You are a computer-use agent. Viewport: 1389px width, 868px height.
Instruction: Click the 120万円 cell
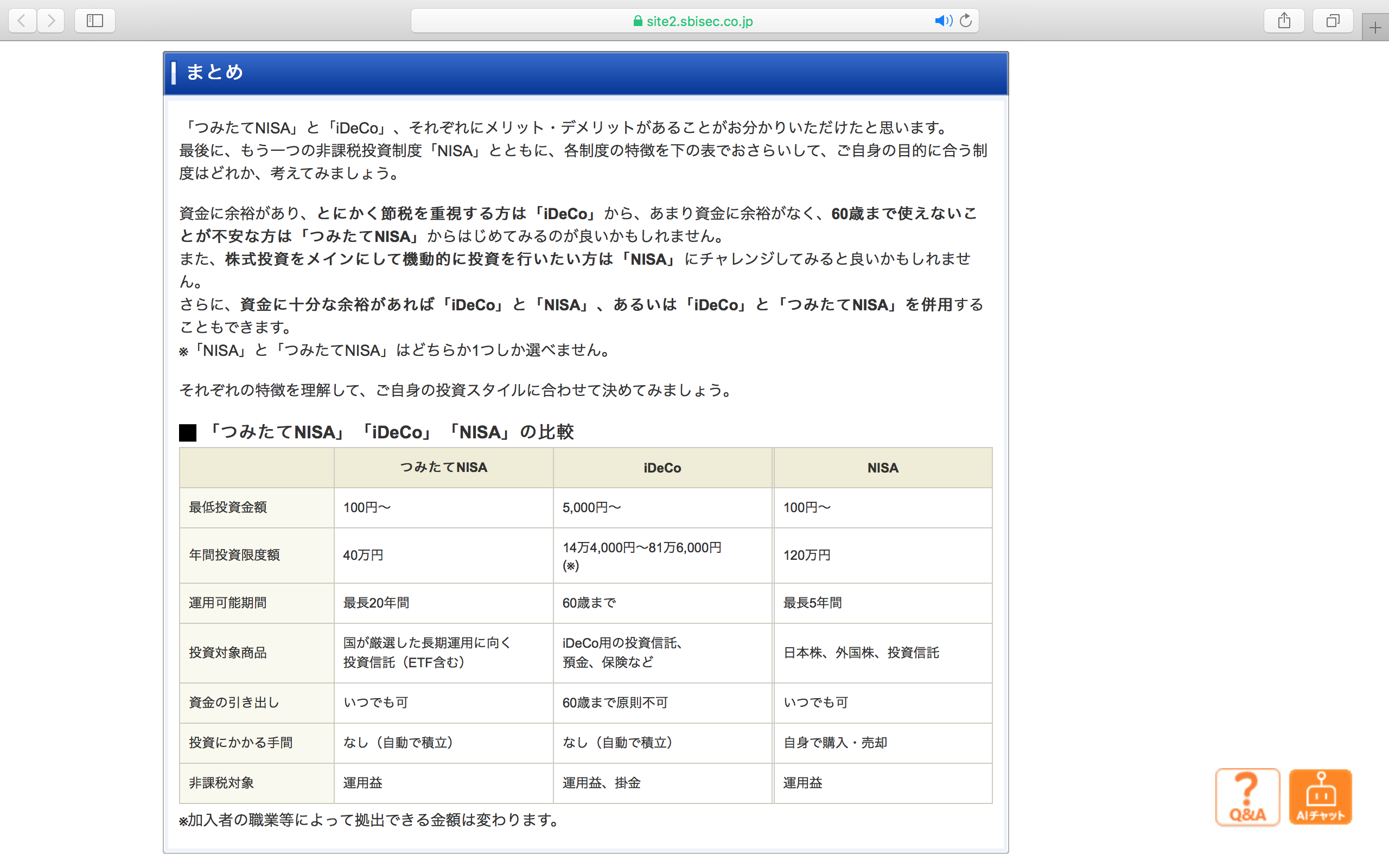pos(883,555)
